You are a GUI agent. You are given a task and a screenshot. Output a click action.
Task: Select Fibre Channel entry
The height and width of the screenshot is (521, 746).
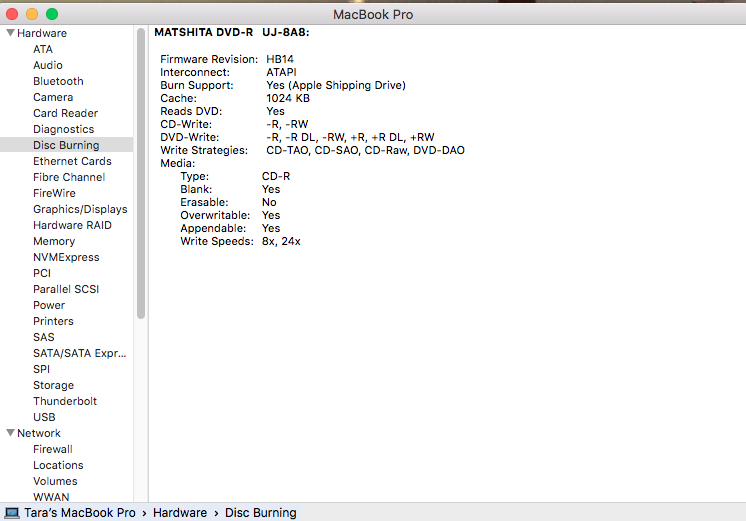click(69, 177)
